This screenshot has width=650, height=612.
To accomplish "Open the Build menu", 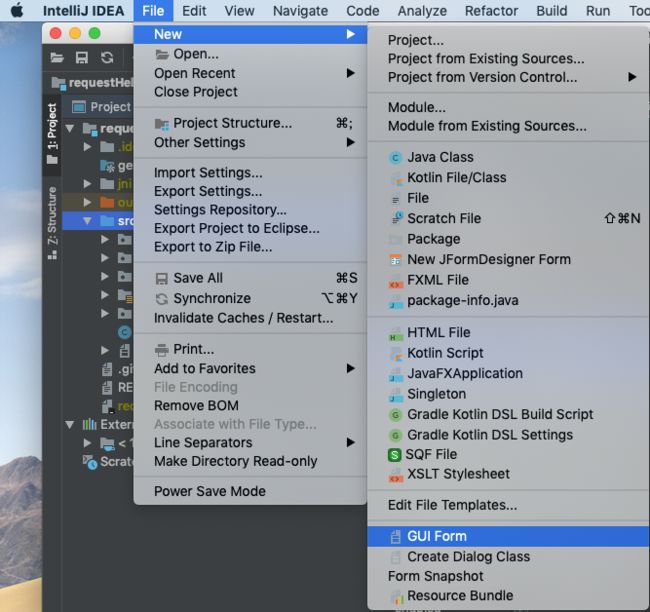I will coord(552,10).
